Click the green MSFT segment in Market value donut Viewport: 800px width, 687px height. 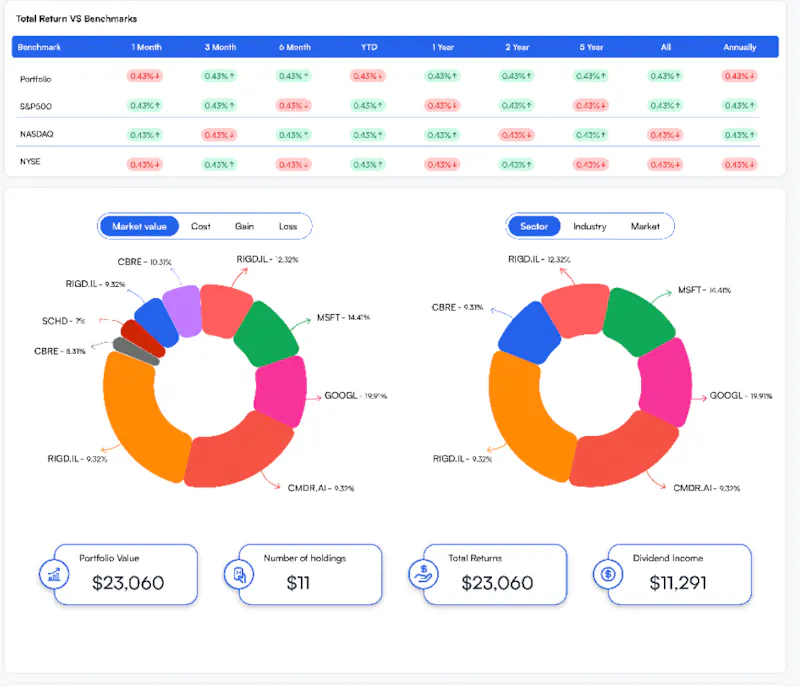coord(266,335)
